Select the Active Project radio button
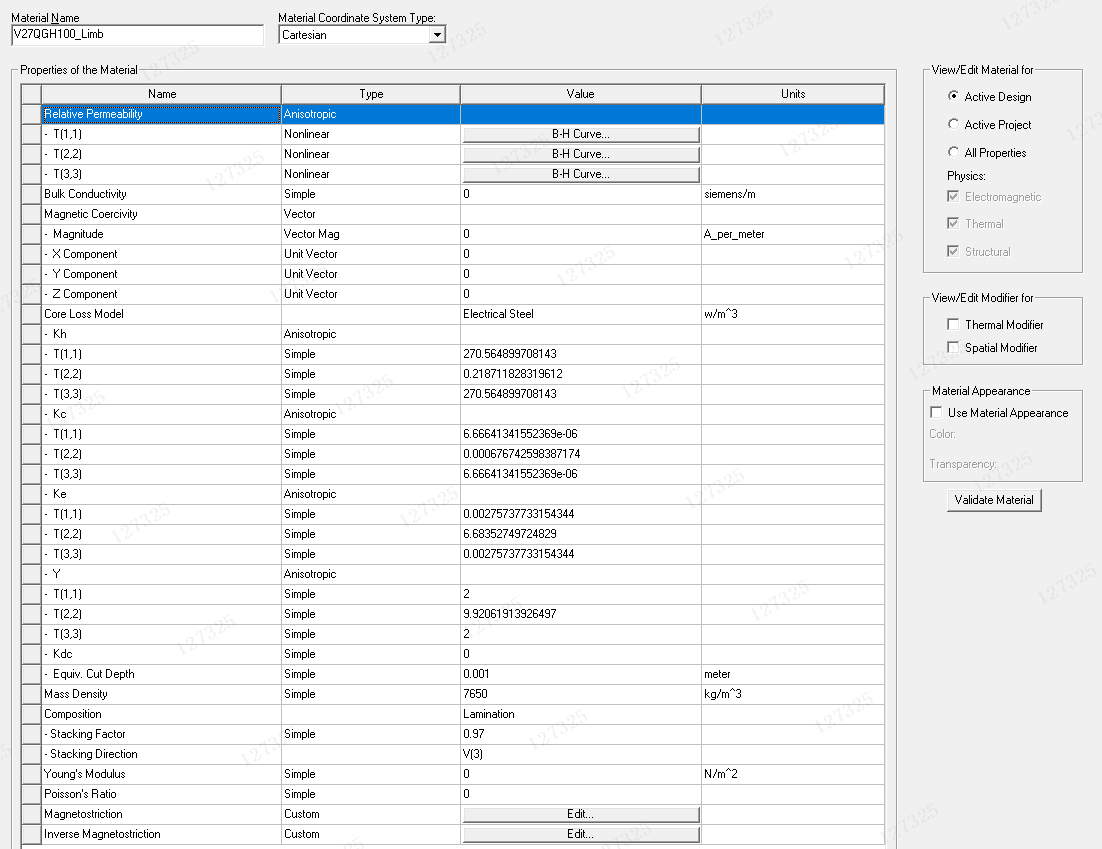 pos(953,124)
